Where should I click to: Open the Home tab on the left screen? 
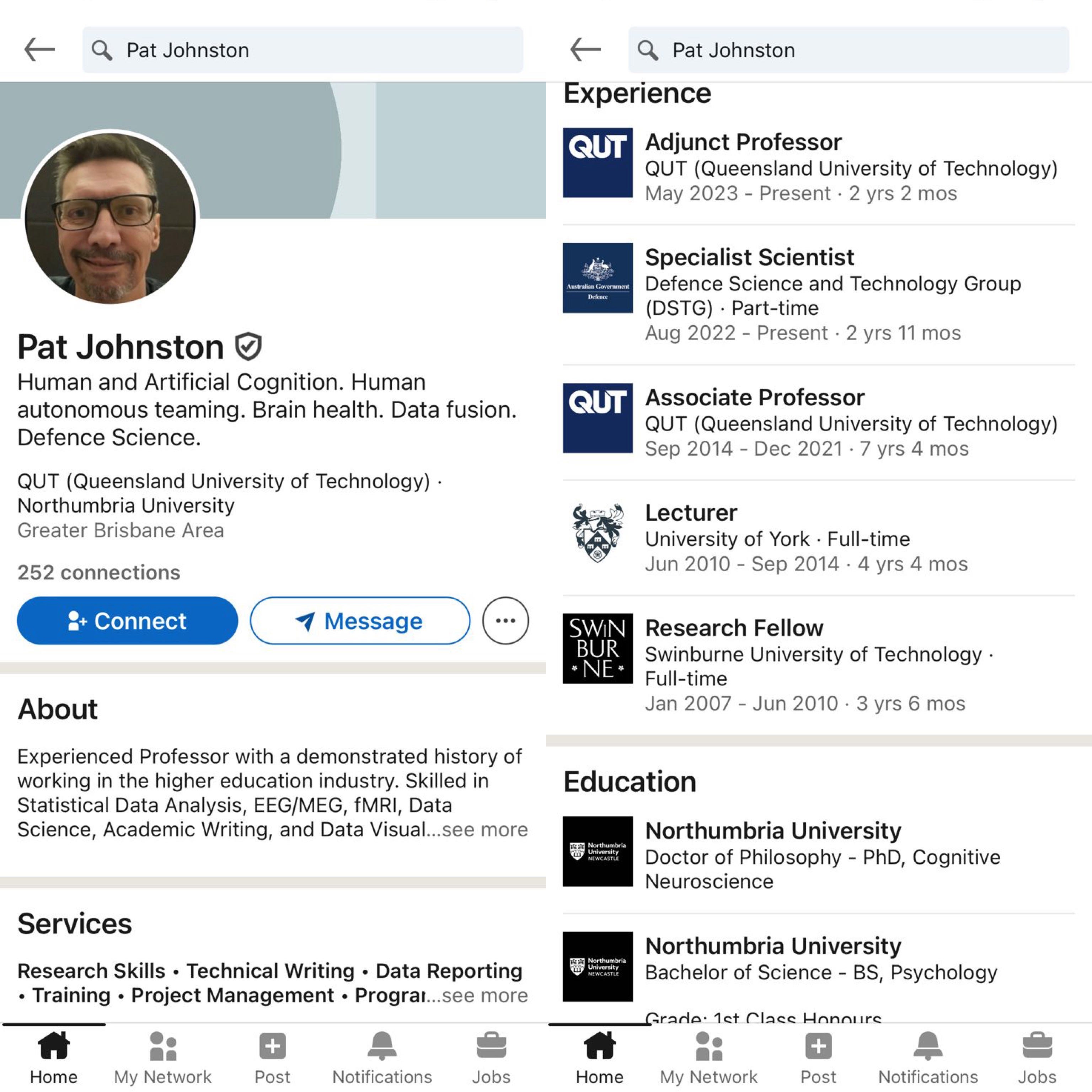point(54,1058)
